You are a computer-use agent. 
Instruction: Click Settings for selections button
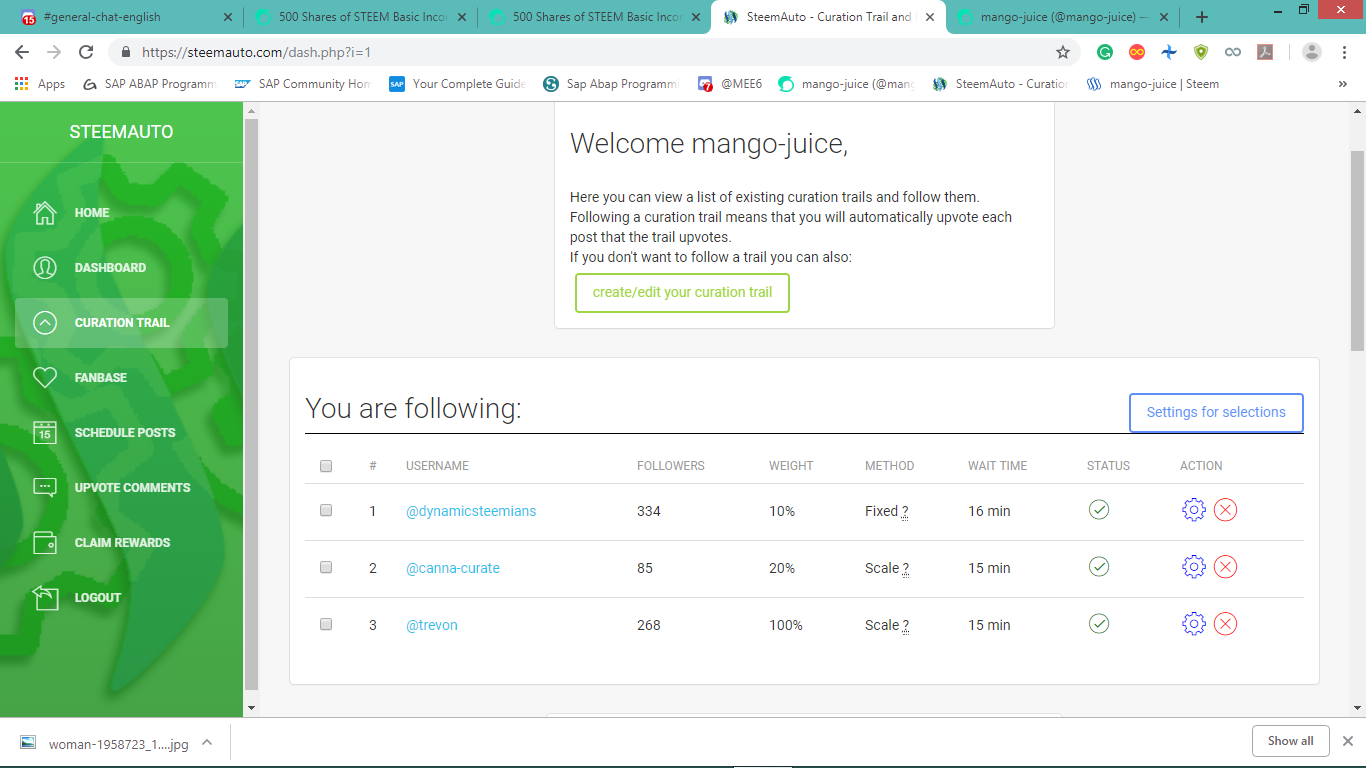[x=1216, y=412]
